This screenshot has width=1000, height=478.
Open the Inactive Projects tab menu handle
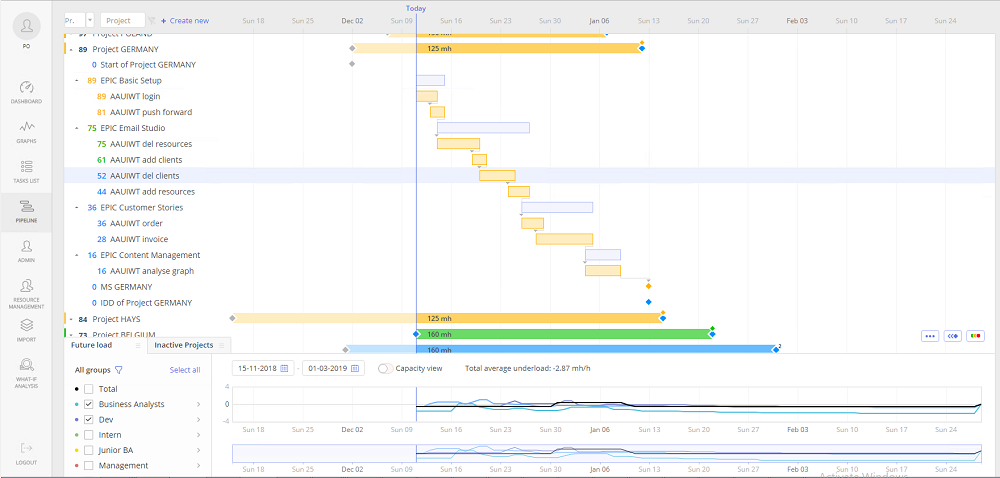pos(221,345)
